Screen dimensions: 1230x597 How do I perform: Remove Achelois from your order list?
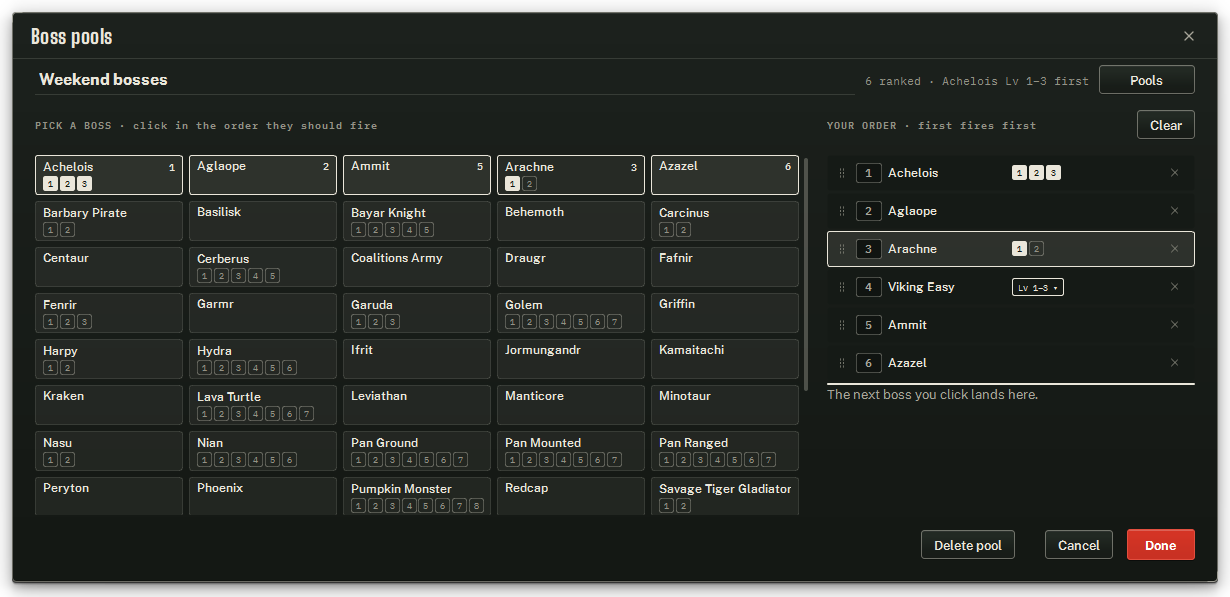point(1175,173)
